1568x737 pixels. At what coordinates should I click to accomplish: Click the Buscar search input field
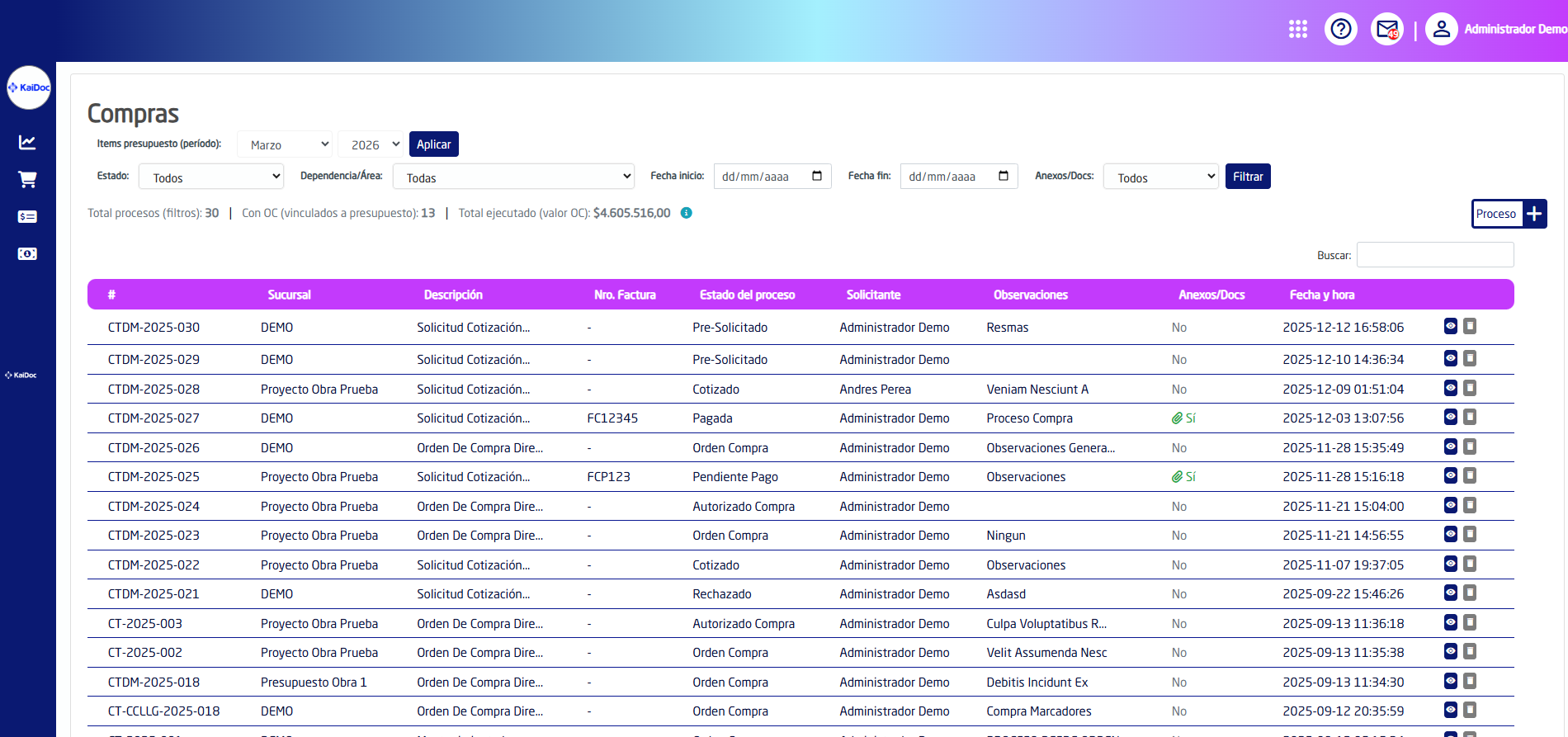click(1435, 255)
